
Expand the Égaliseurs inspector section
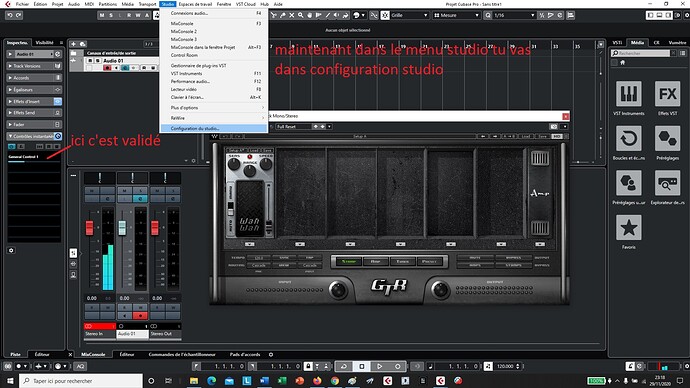[34, 89]
